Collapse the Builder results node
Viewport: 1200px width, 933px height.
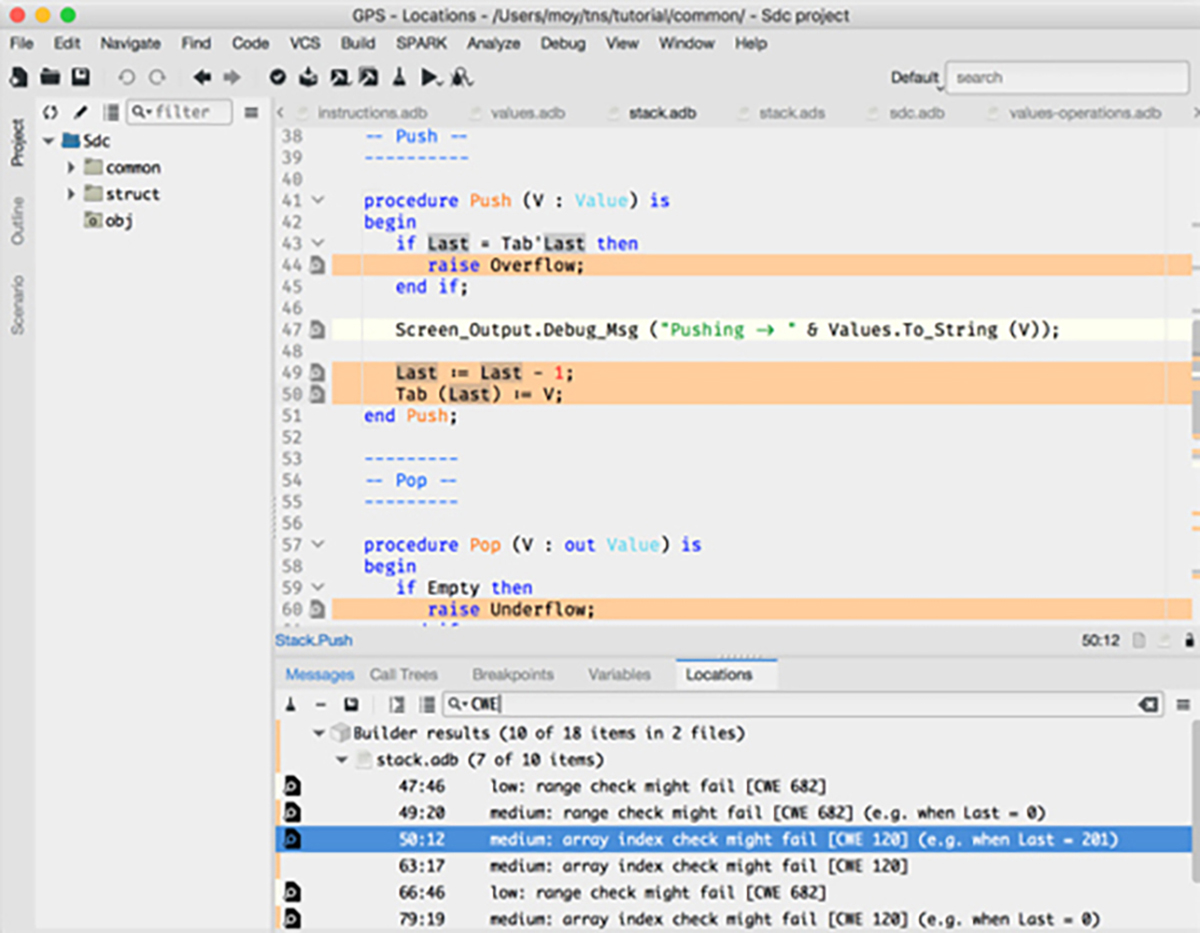[x=318, y=733]
